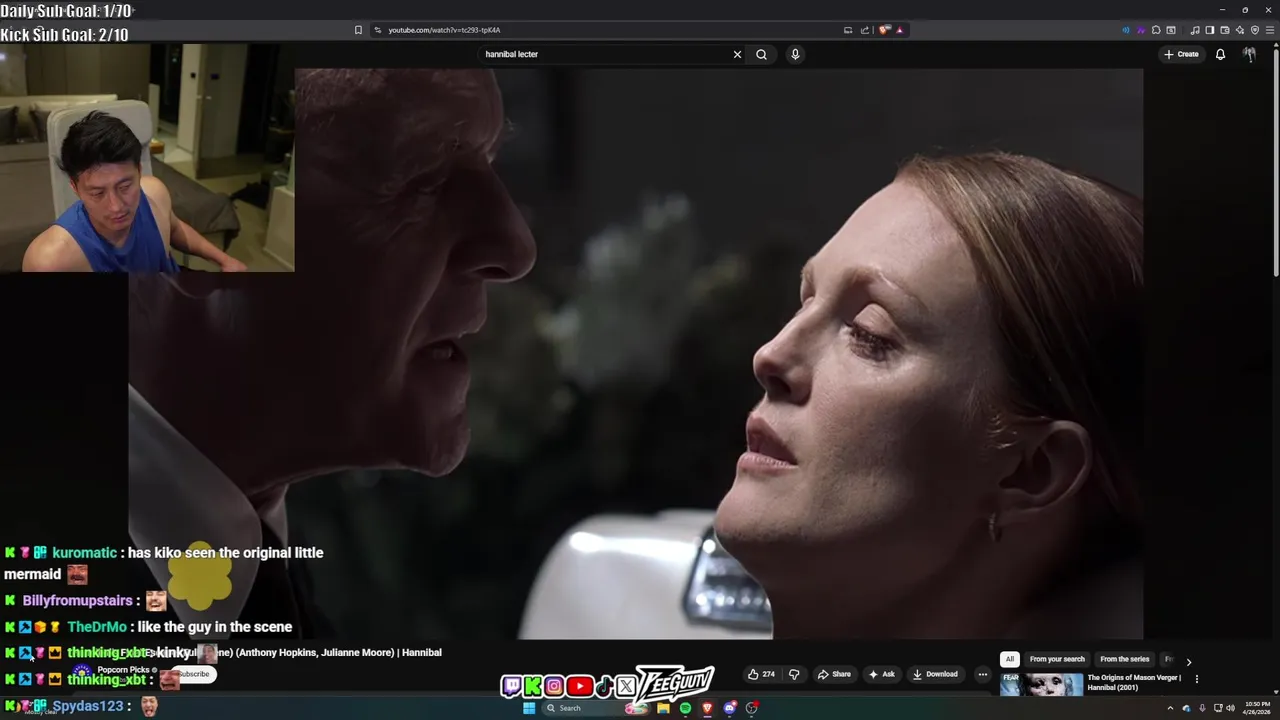This screenshot has height=720, width=1280.
Task: Select the From the series chip
Action: coord(1125,659)
